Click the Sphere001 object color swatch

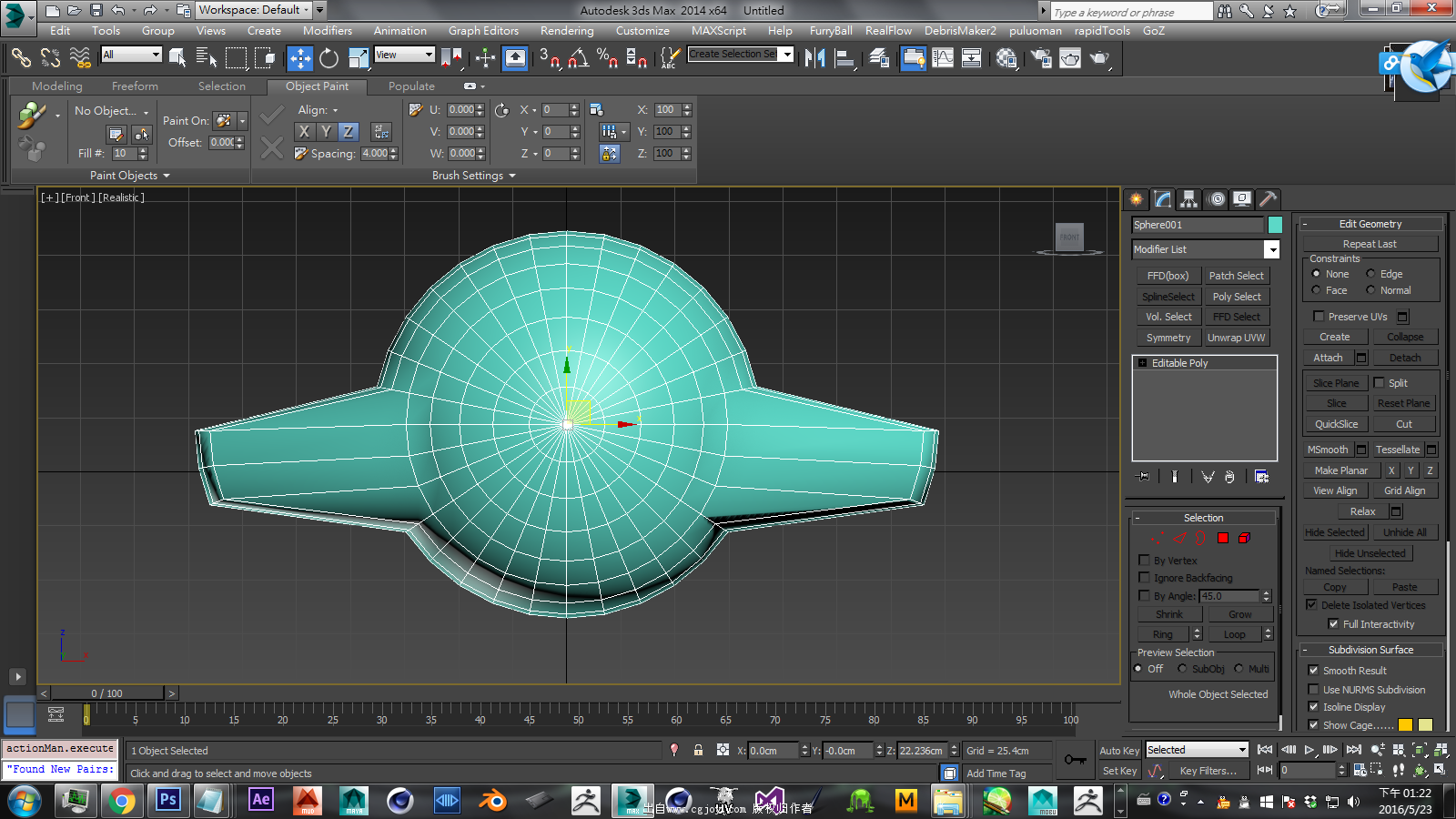click(x=1275, y=225)
